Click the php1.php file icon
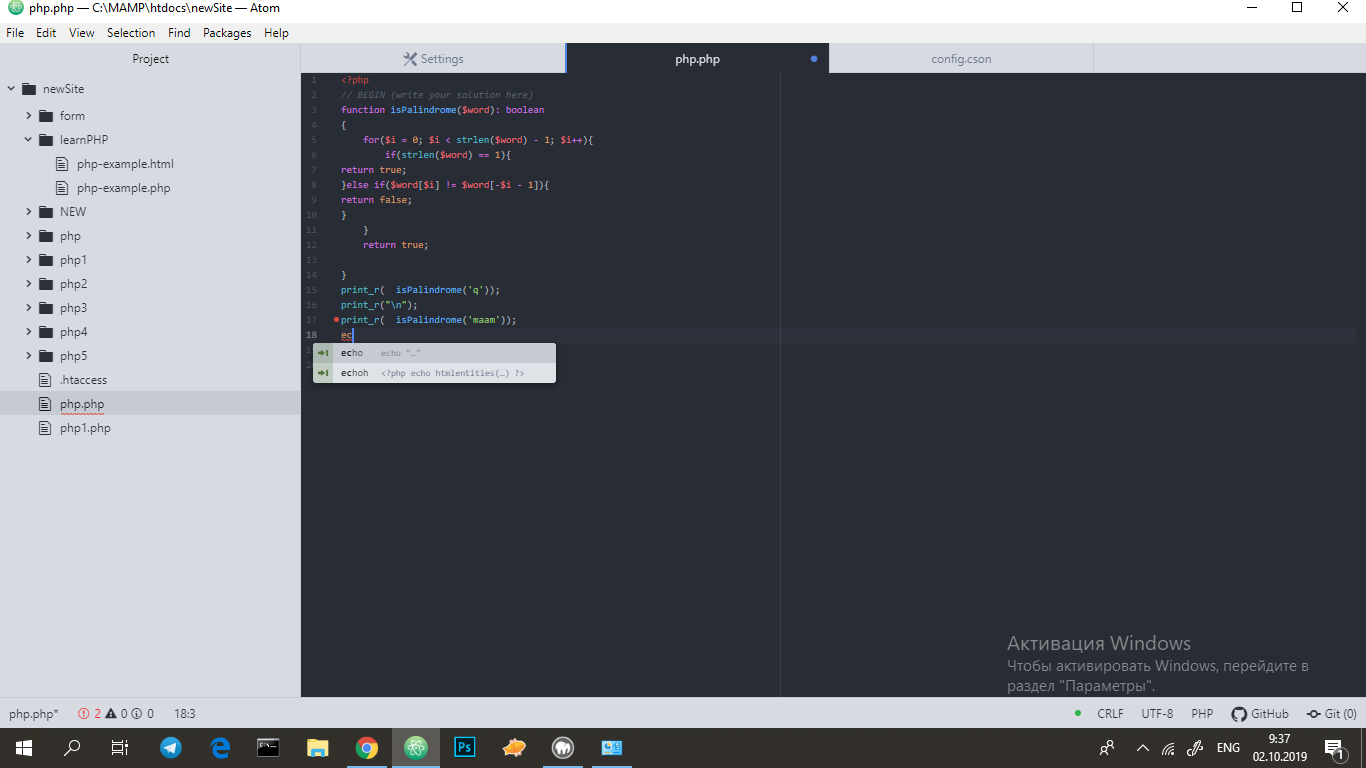 (x=44, y=428)
